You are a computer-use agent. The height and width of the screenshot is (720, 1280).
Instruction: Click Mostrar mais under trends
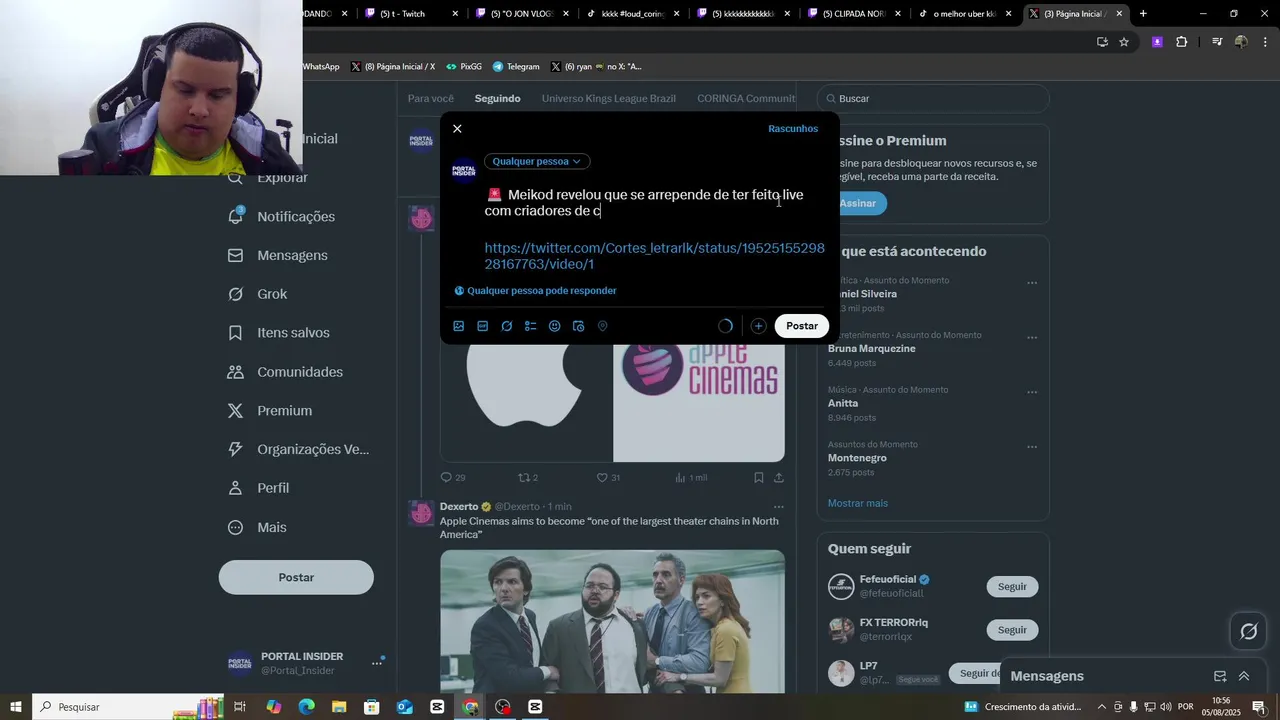click(858, 503)
